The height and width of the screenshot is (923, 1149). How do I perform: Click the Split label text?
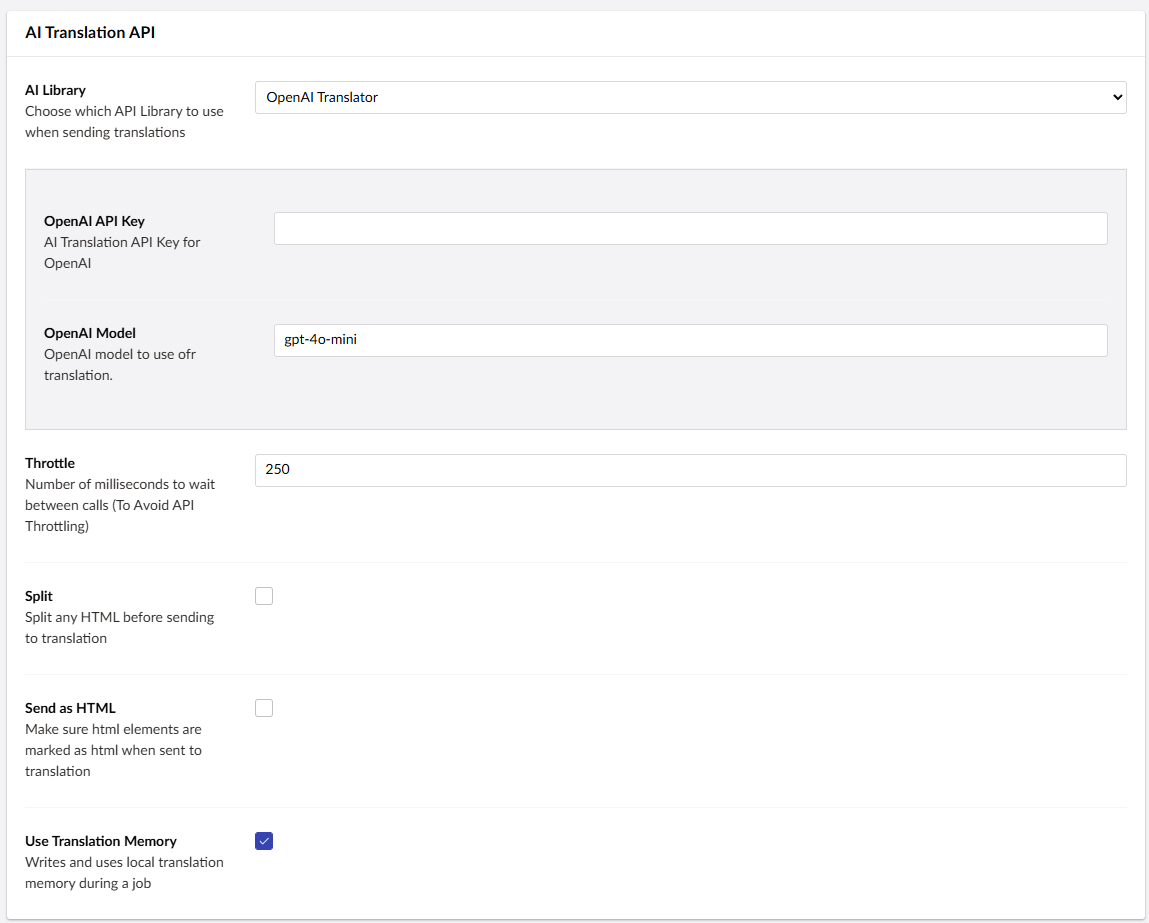pos(39,596)
